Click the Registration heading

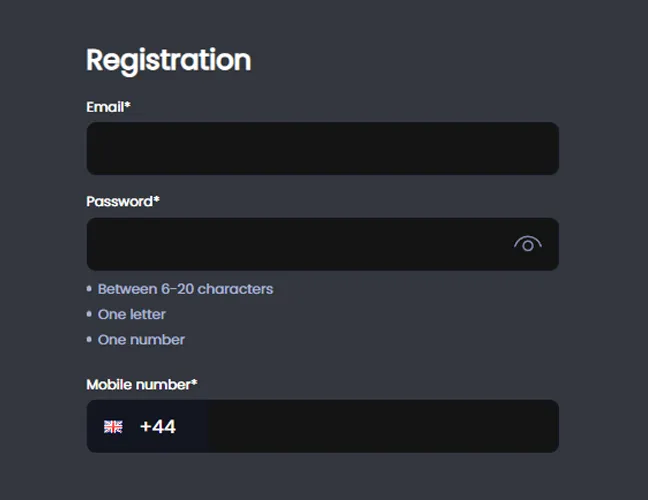(x=168, y=60)
